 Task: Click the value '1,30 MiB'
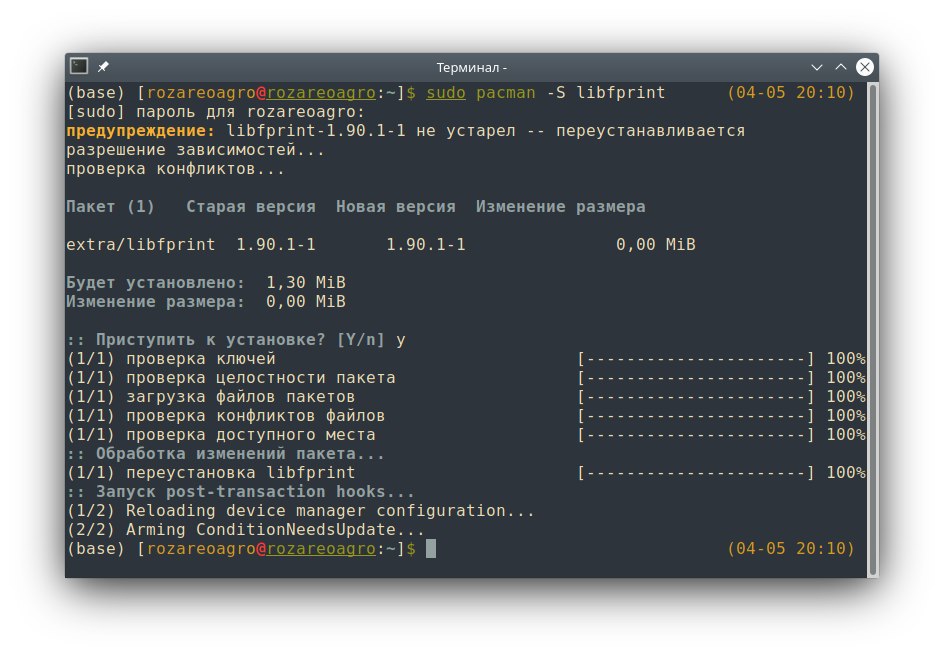(x=306, y=282)
